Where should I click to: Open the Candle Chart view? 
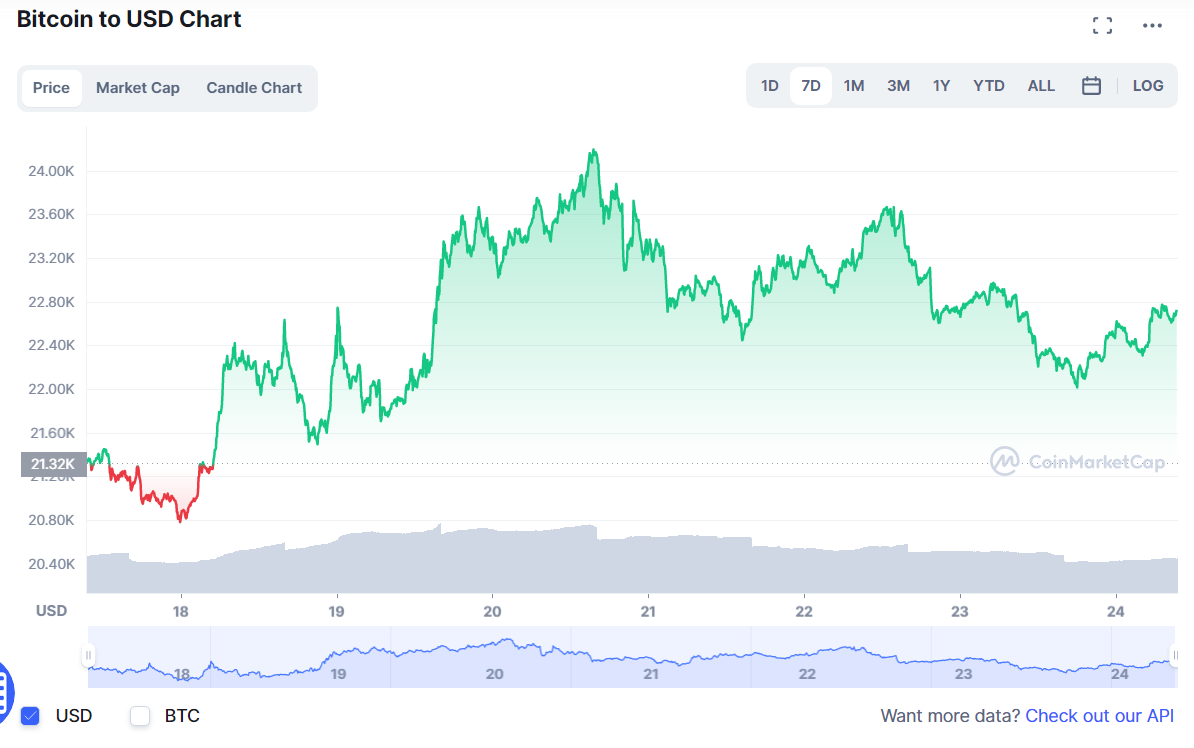tap(254, 88)
